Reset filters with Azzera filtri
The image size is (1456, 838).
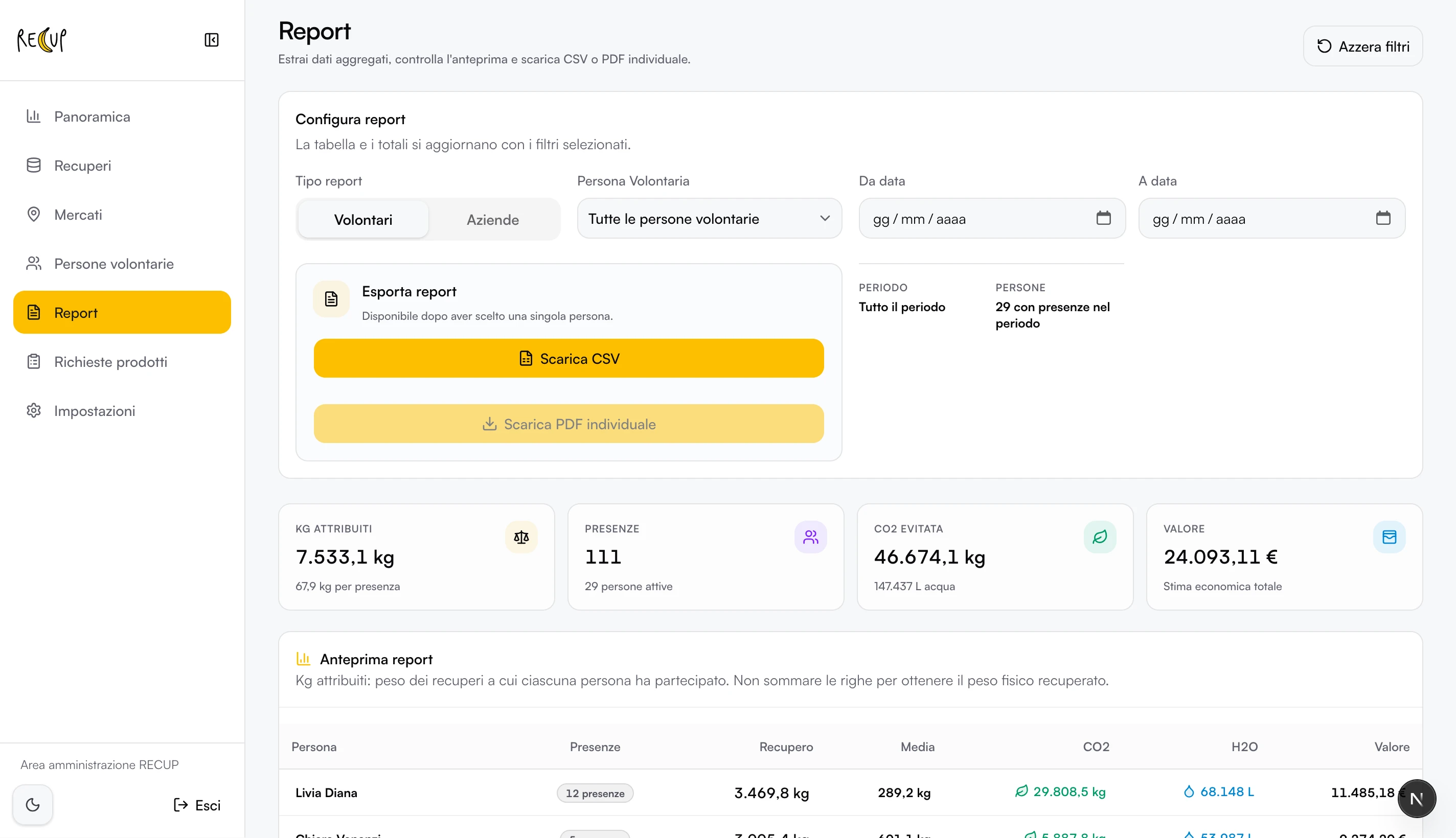pyautogui.click(x=1362, y=46)
